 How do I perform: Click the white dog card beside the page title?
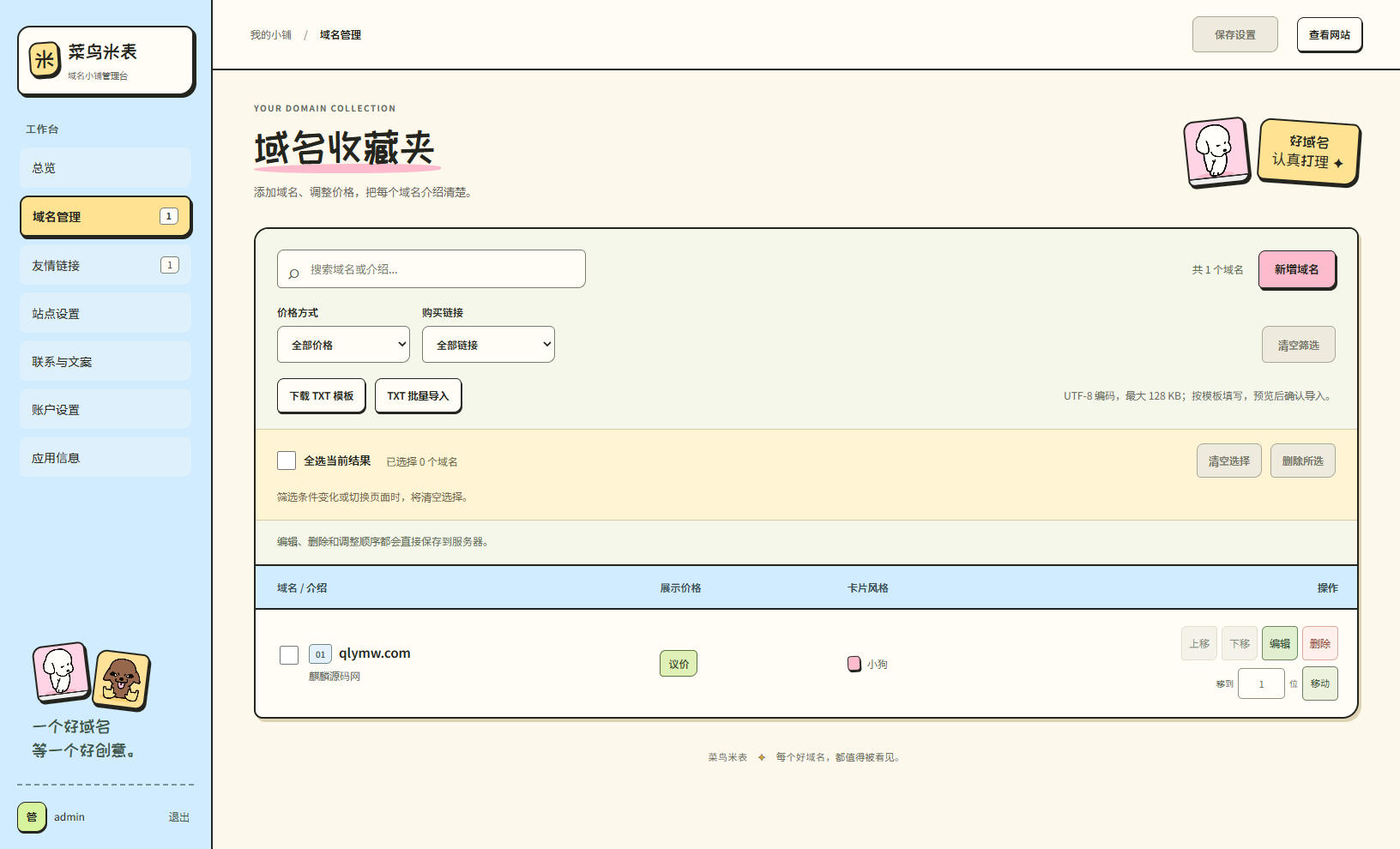1216,151
